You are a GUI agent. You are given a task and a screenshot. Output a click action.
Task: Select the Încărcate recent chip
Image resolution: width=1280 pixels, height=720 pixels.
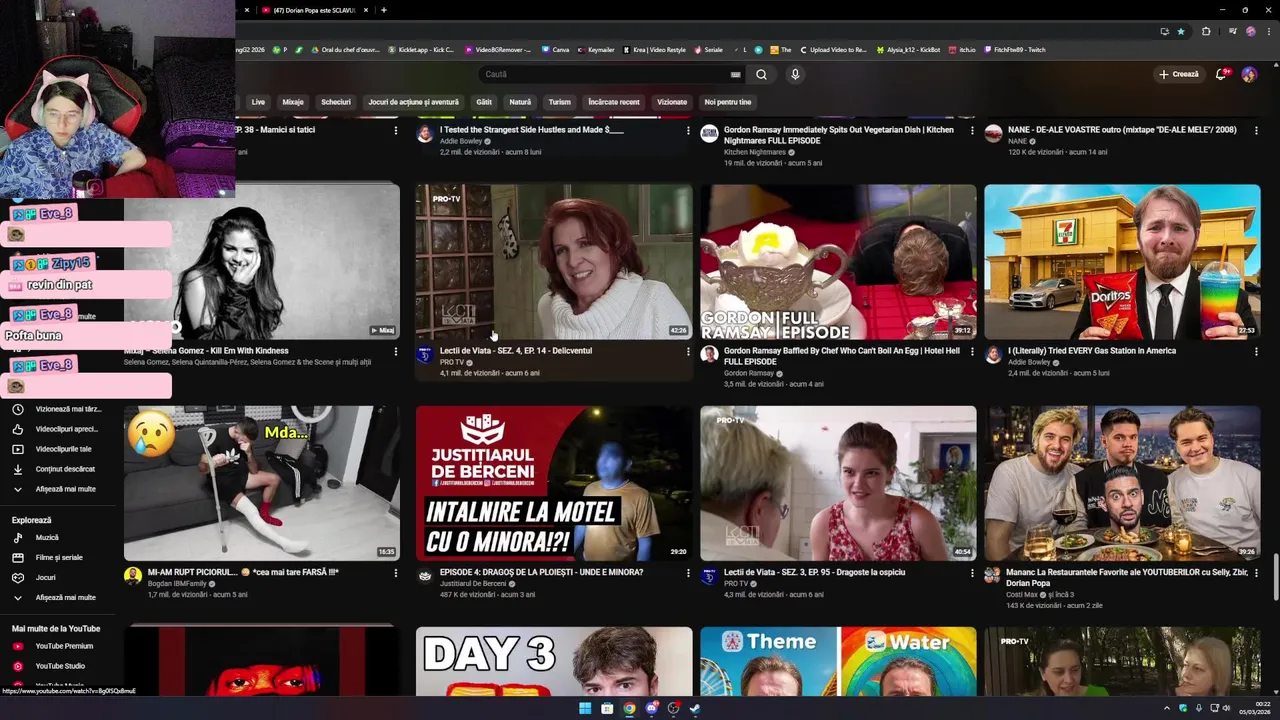point(614,102)
